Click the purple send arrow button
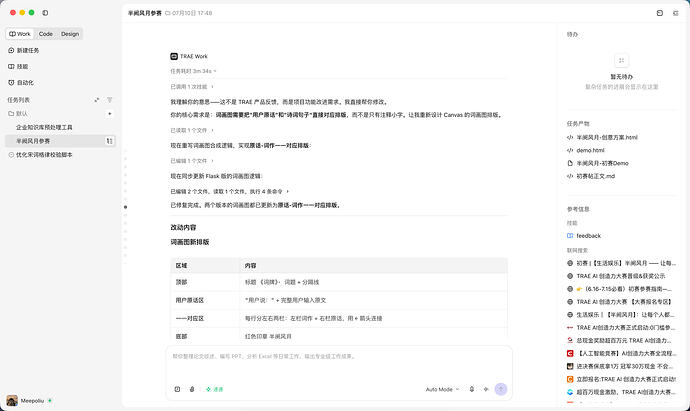The height and width of the screenshot is (411, 690). click(x=501, y=389)
